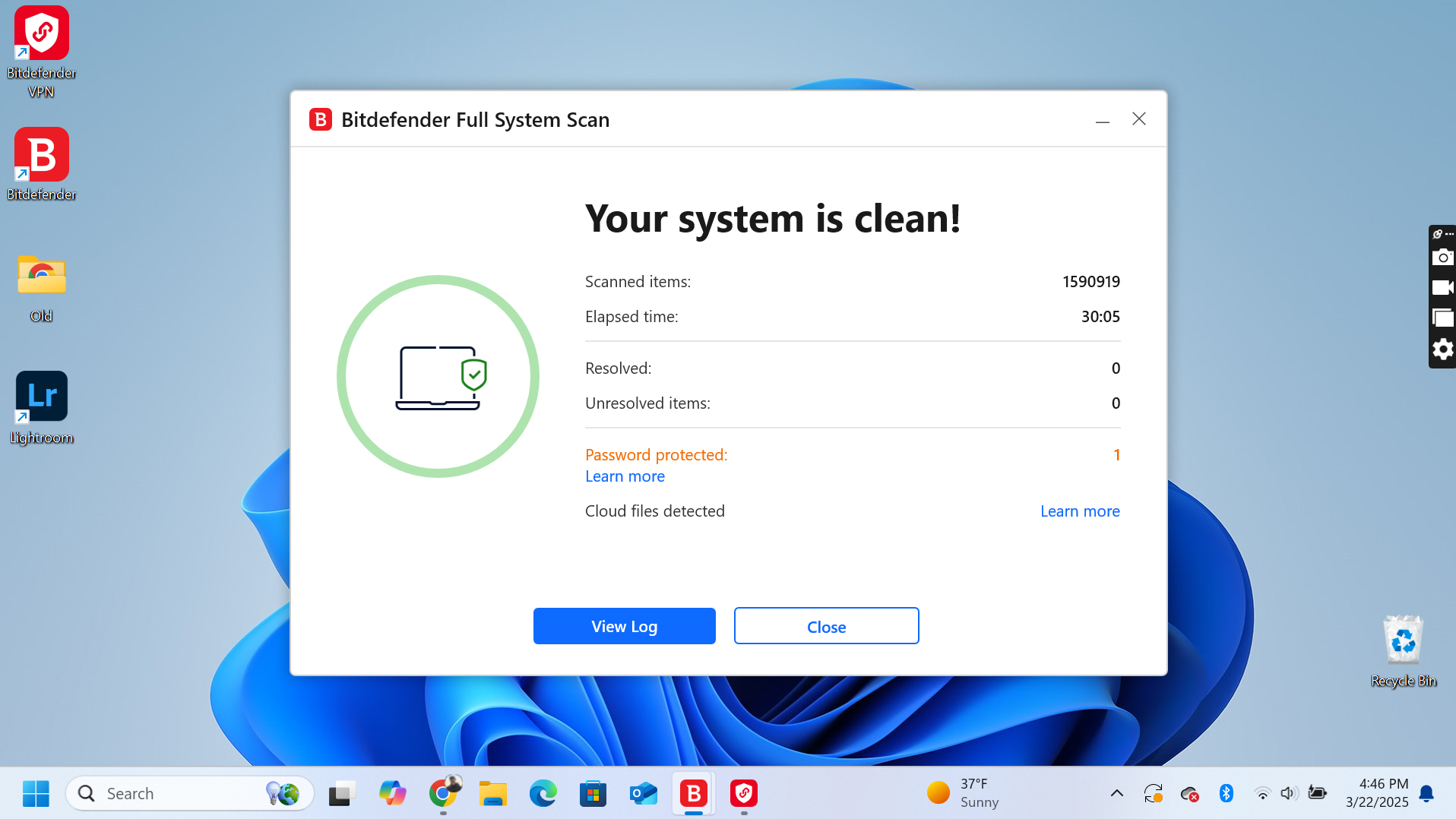Click the View Log button

click(624, 626)
